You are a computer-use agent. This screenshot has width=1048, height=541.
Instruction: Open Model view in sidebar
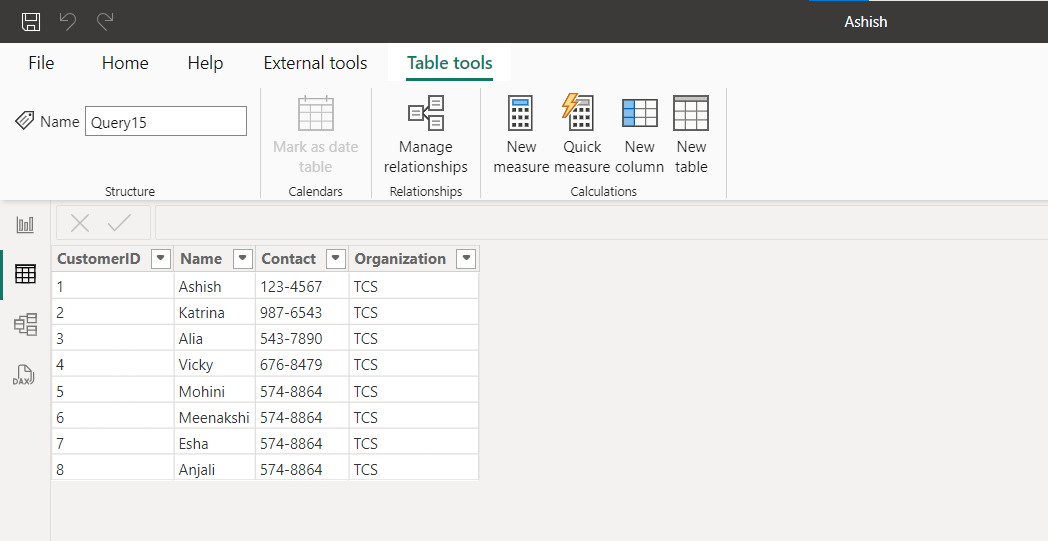(x=25, y=324)
